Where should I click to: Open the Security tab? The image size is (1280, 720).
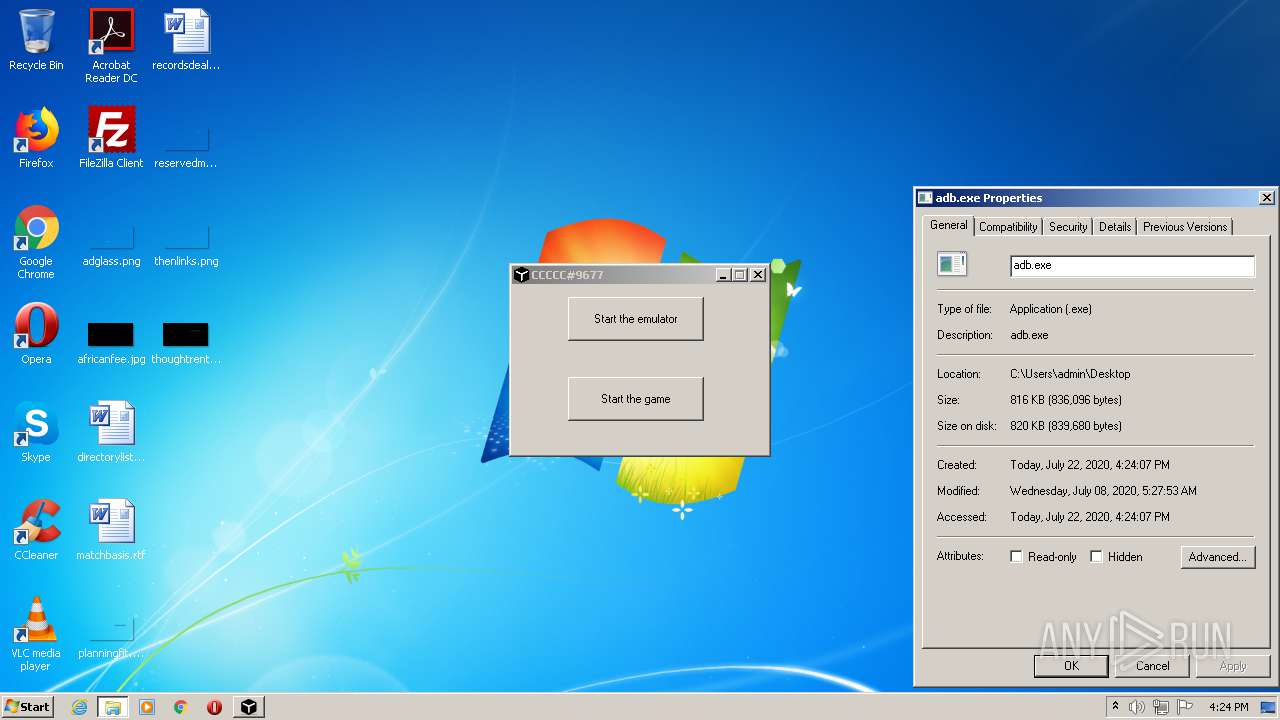coord(1068,227)
